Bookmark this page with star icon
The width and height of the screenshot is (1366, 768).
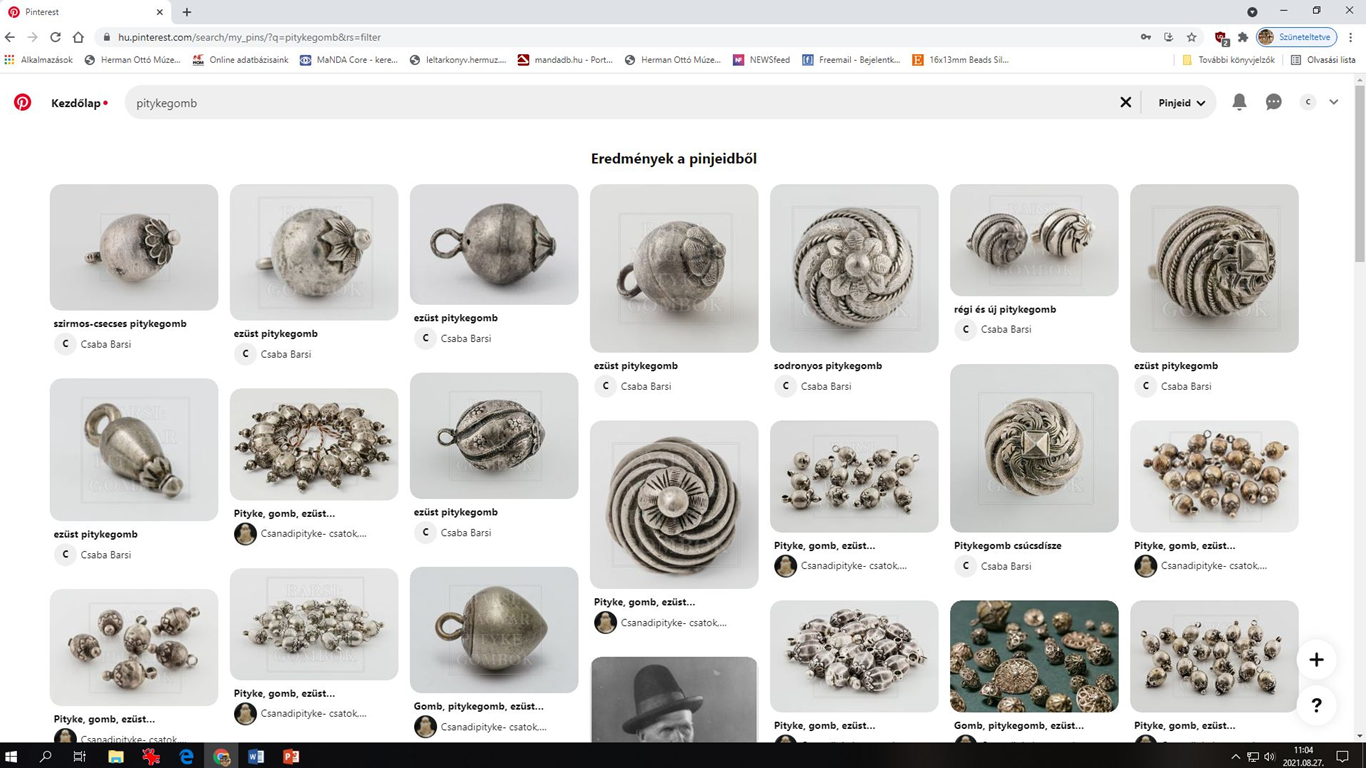tap(1191, 37)
